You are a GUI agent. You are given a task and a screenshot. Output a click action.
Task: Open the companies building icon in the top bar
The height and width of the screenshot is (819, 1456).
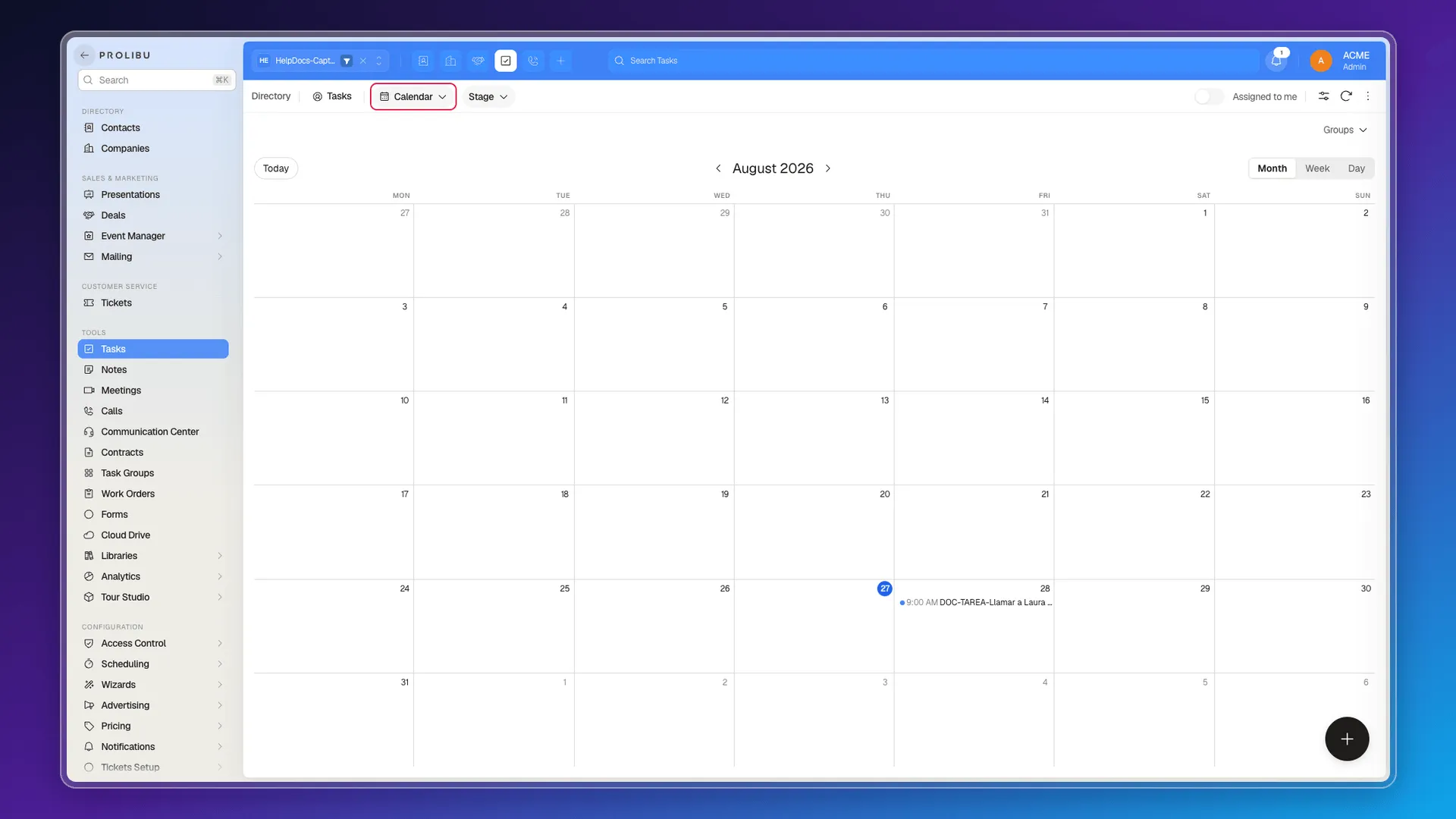click(x=450, y=61)
